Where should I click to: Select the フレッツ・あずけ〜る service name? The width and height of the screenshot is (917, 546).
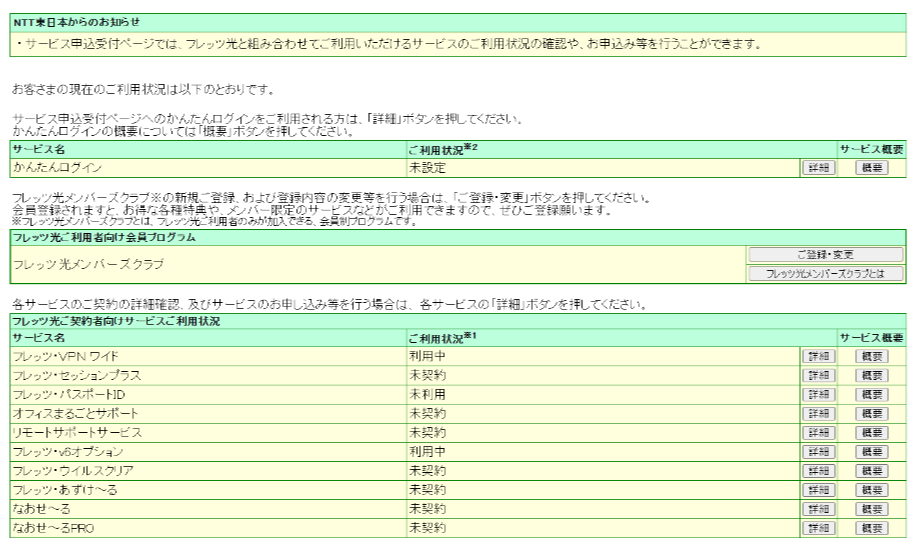click(65, 490)
